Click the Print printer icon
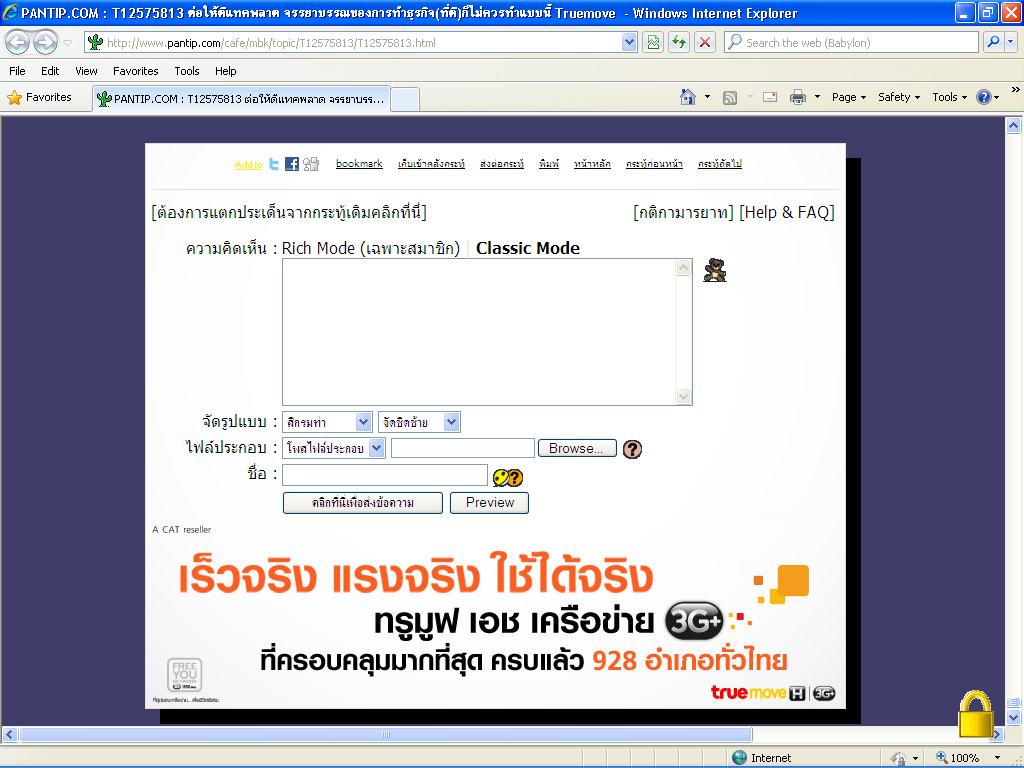This screenshot has width=1024, height=768. point(798,97)
